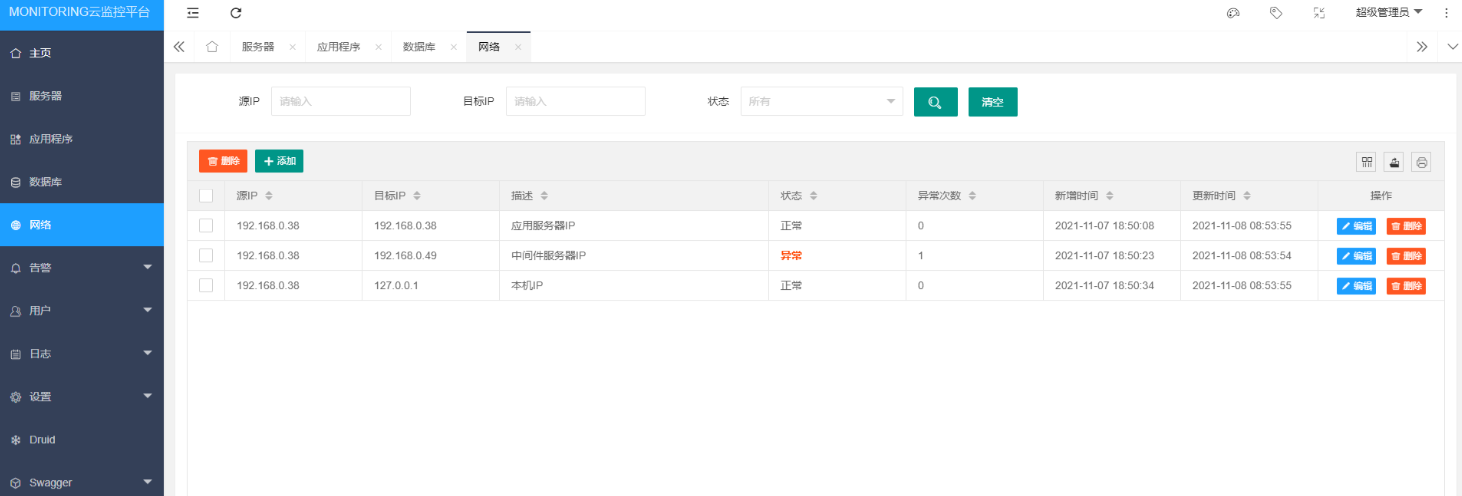This screenshot has width=1462, height=496.
Task: Refresh the page using the reload icon
Action: click(x=236, y=13)
